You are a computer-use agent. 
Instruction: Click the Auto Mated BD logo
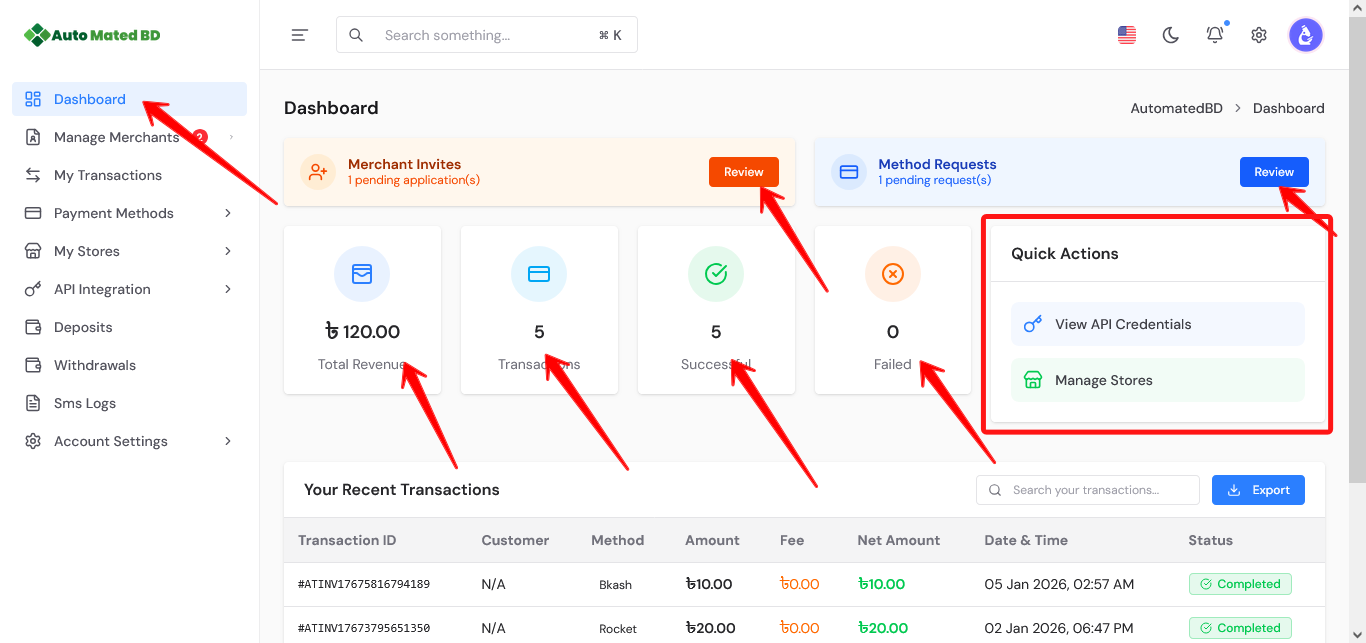click(x=93, y=35)
